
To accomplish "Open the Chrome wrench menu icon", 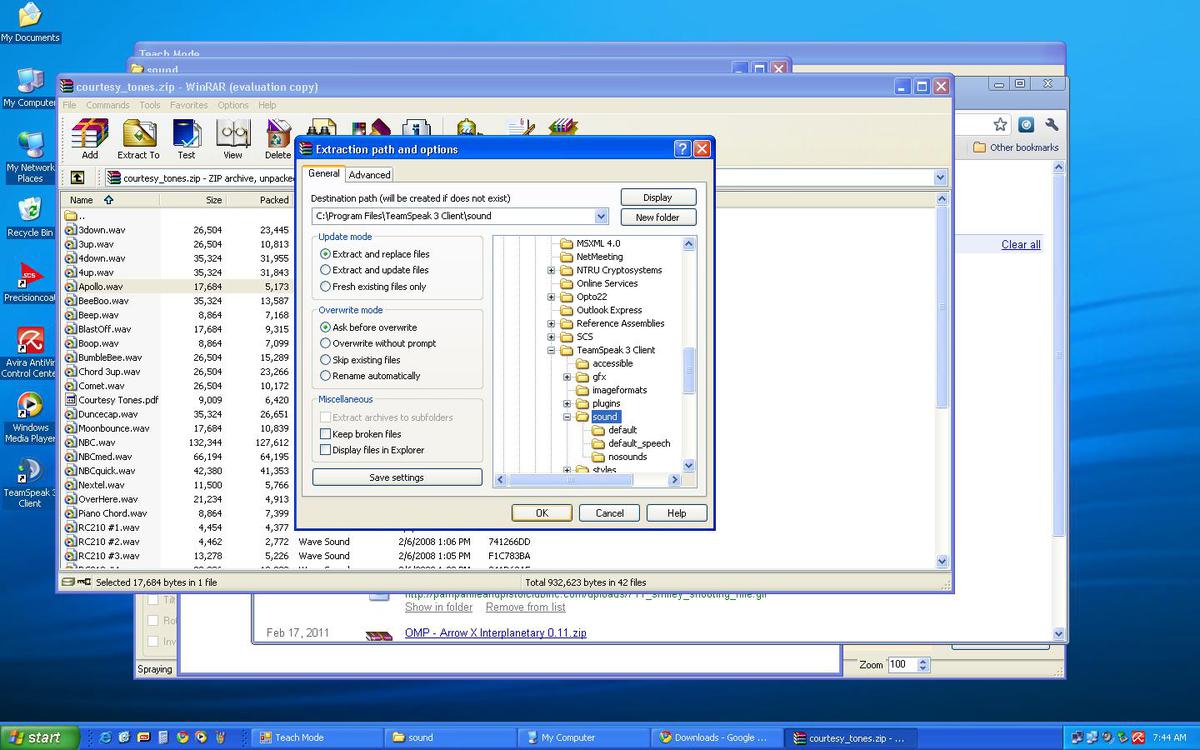I will pos(1051,125).
